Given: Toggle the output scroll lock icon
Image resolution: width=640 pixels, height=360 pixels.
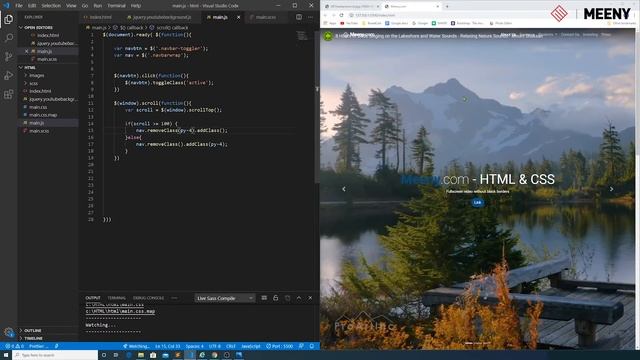Looking at the screenshot, I should tap(276, 298).
